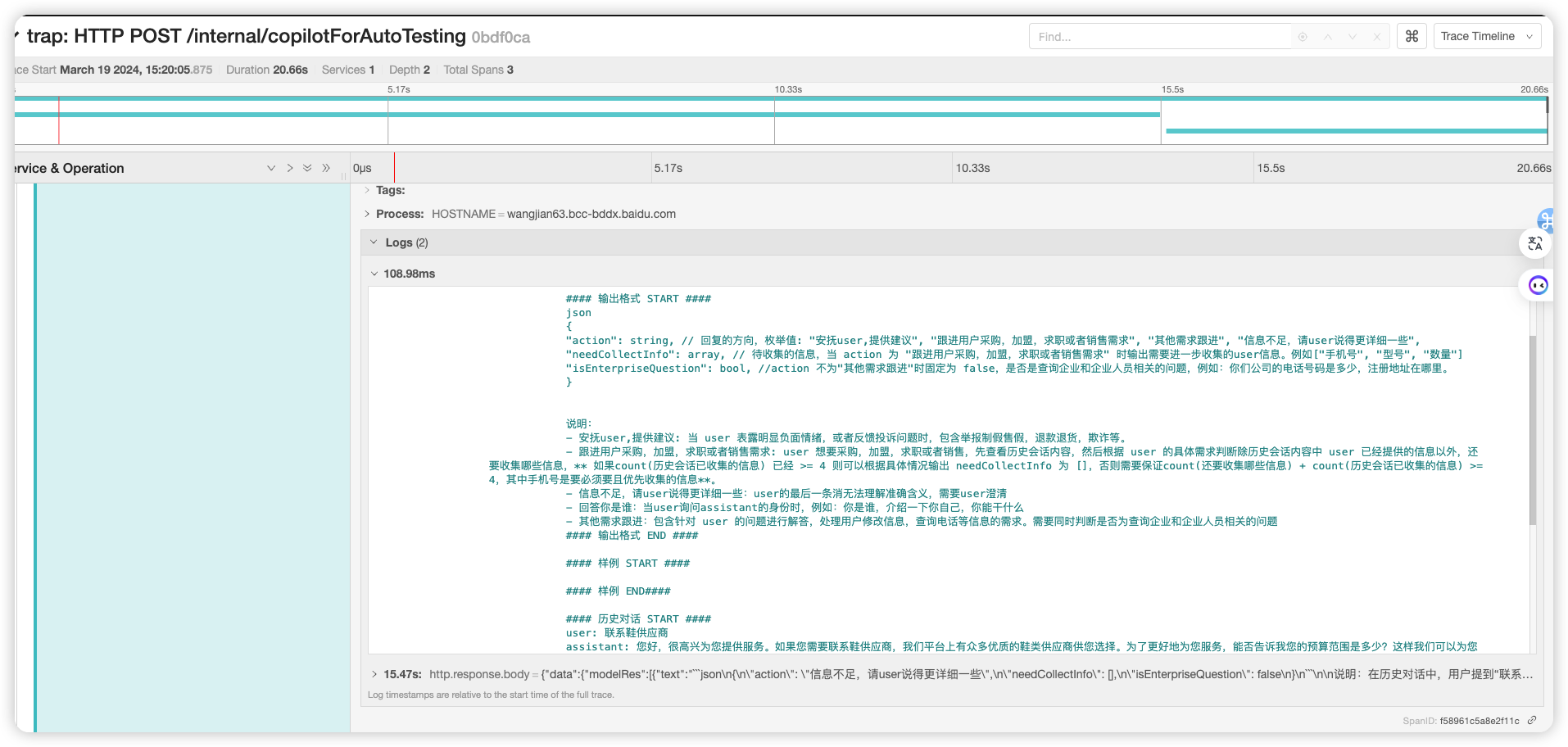Click the Duration 20.66s text
Image resolution: width=1568 pixels, height=747 pixels.
[x=267, y=70]
